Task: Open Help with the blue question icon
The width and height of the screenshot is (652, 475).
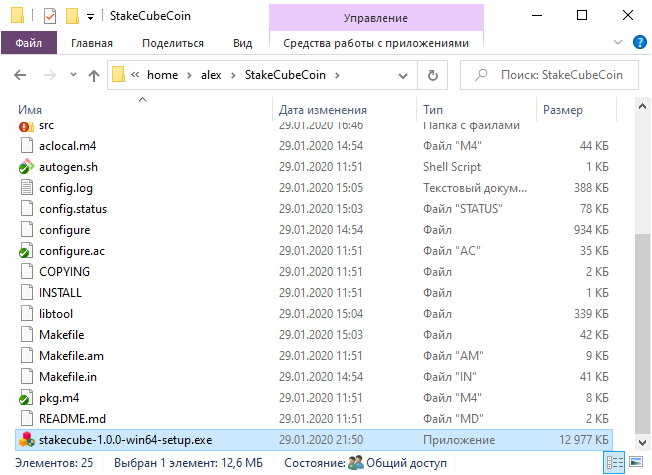Action: 640,42
